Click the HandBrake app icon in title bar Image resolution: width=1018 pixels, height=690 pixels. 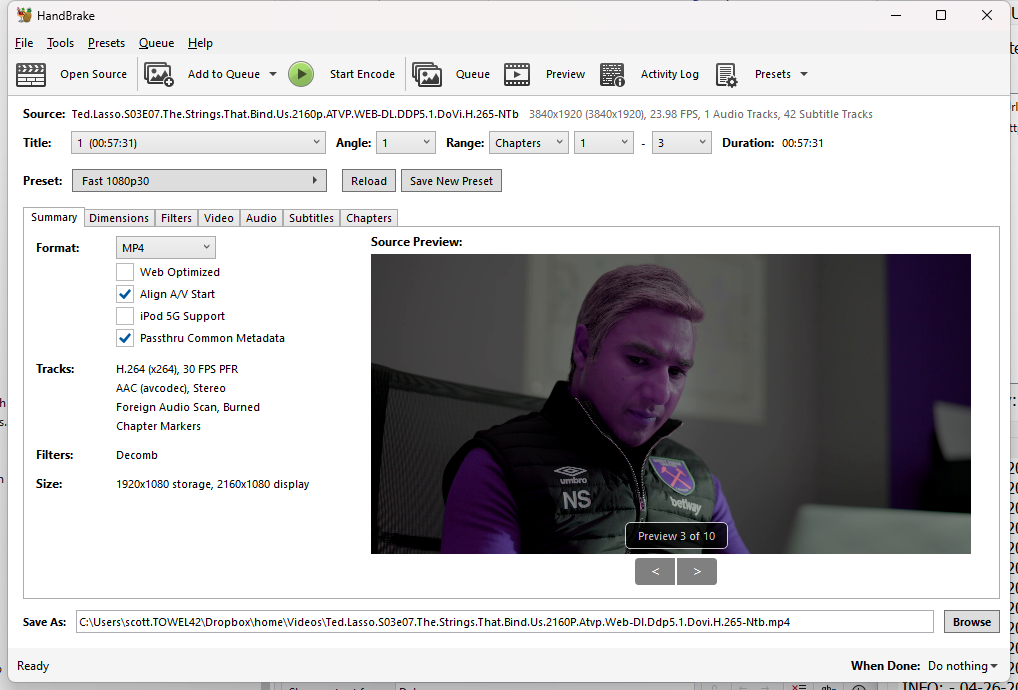pyautogui.click(x=24, y=15)
